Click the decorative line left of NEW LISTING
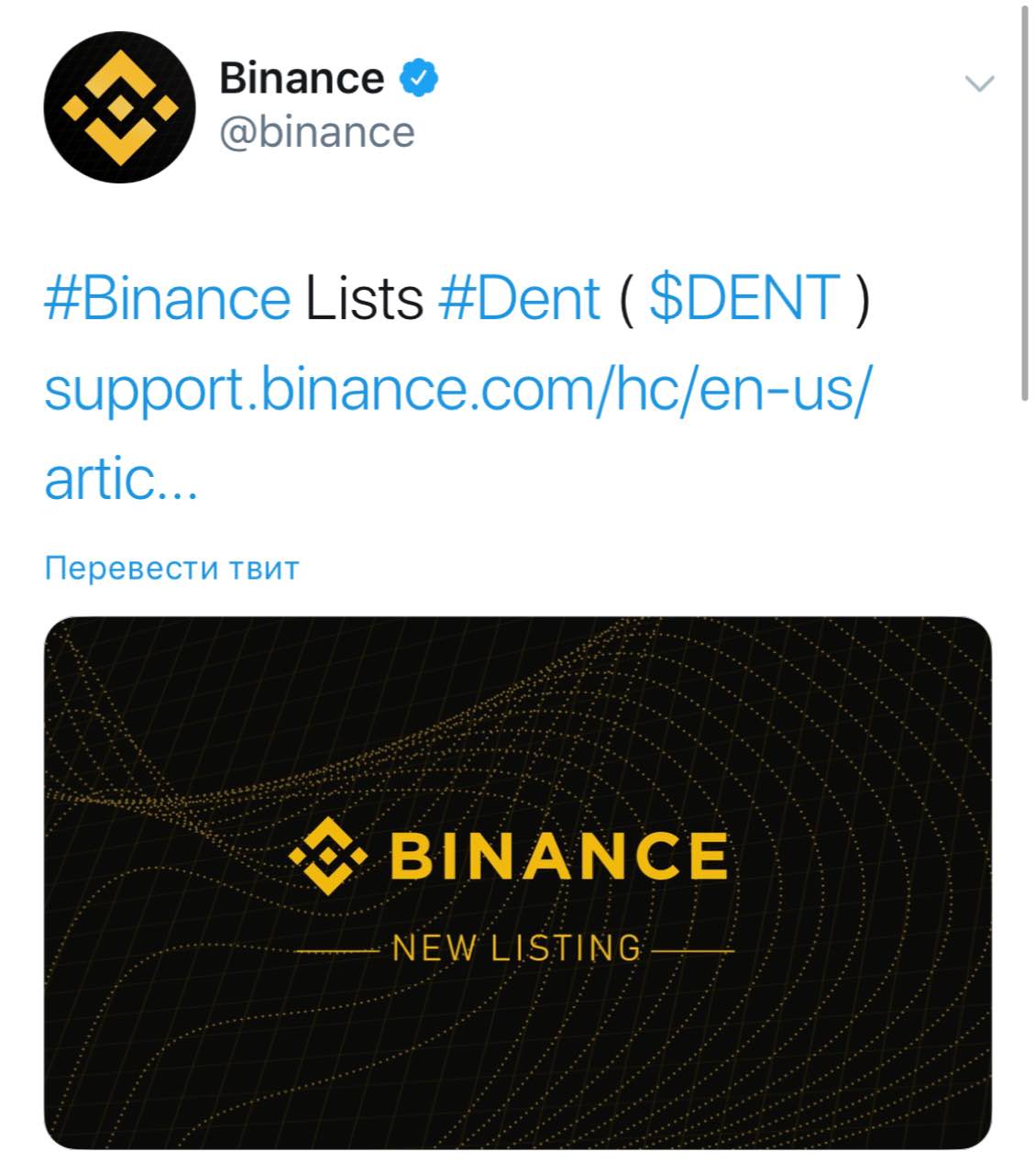 337,951
